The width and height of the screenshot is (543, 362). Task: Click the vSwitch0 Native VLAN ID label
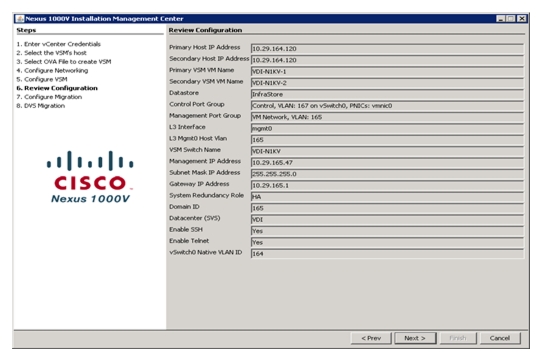pos(206,252)
